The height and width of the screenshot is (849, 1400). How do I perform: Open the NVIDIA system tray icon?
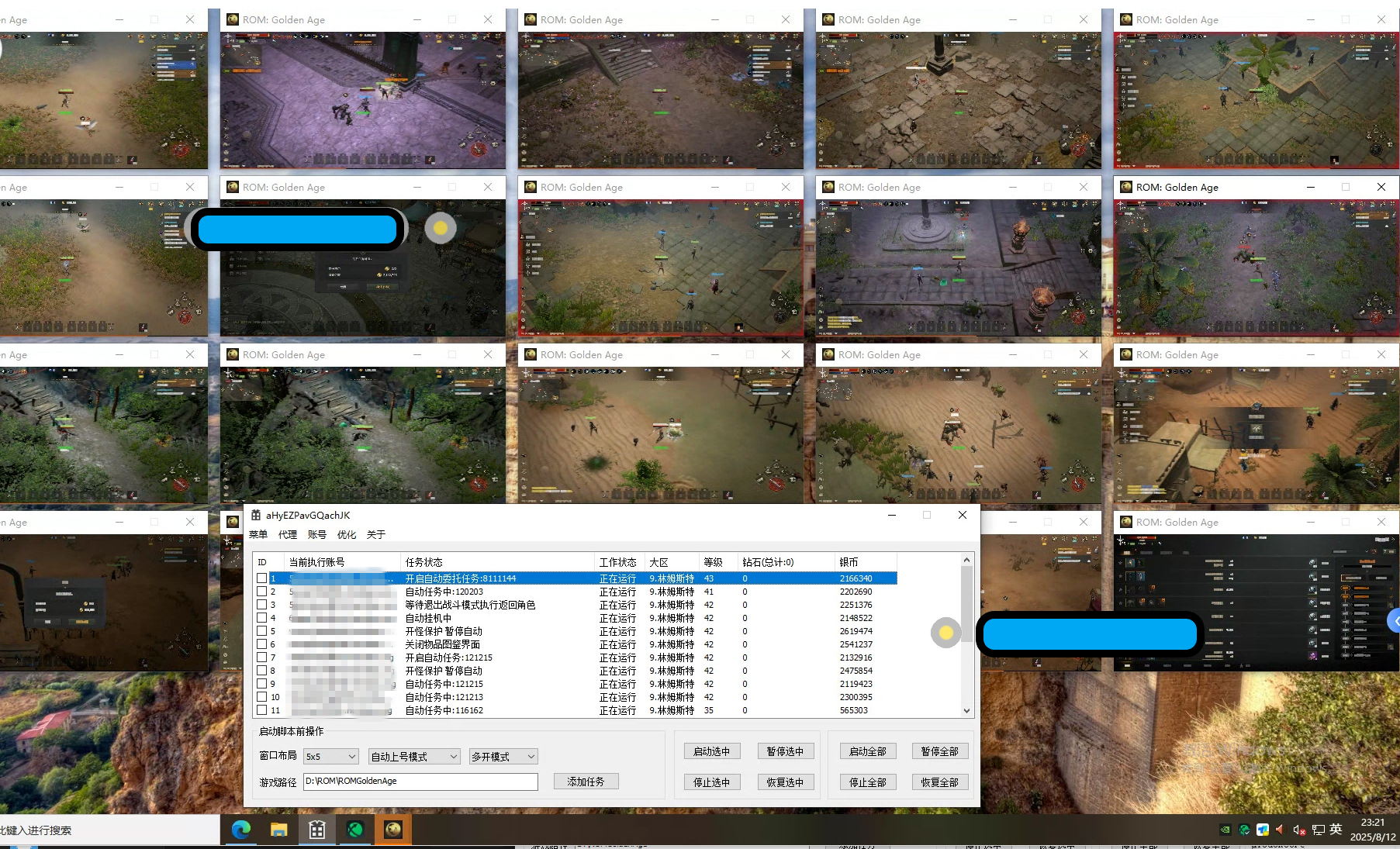point(1225,830)
